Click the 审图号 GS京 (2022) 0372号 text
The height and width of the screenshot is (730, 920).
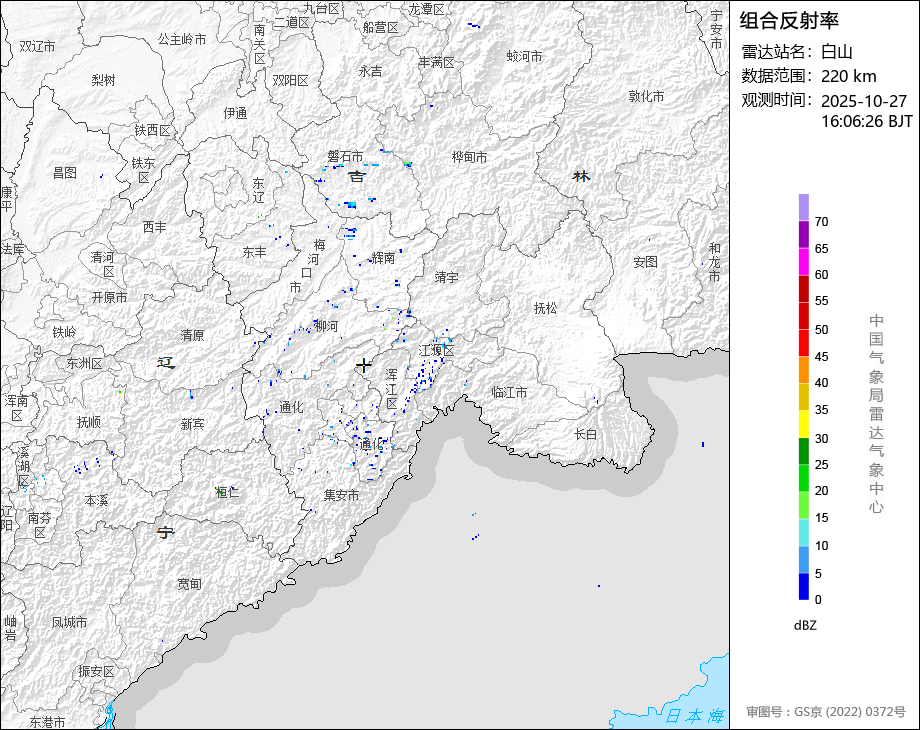pos(825,712)
